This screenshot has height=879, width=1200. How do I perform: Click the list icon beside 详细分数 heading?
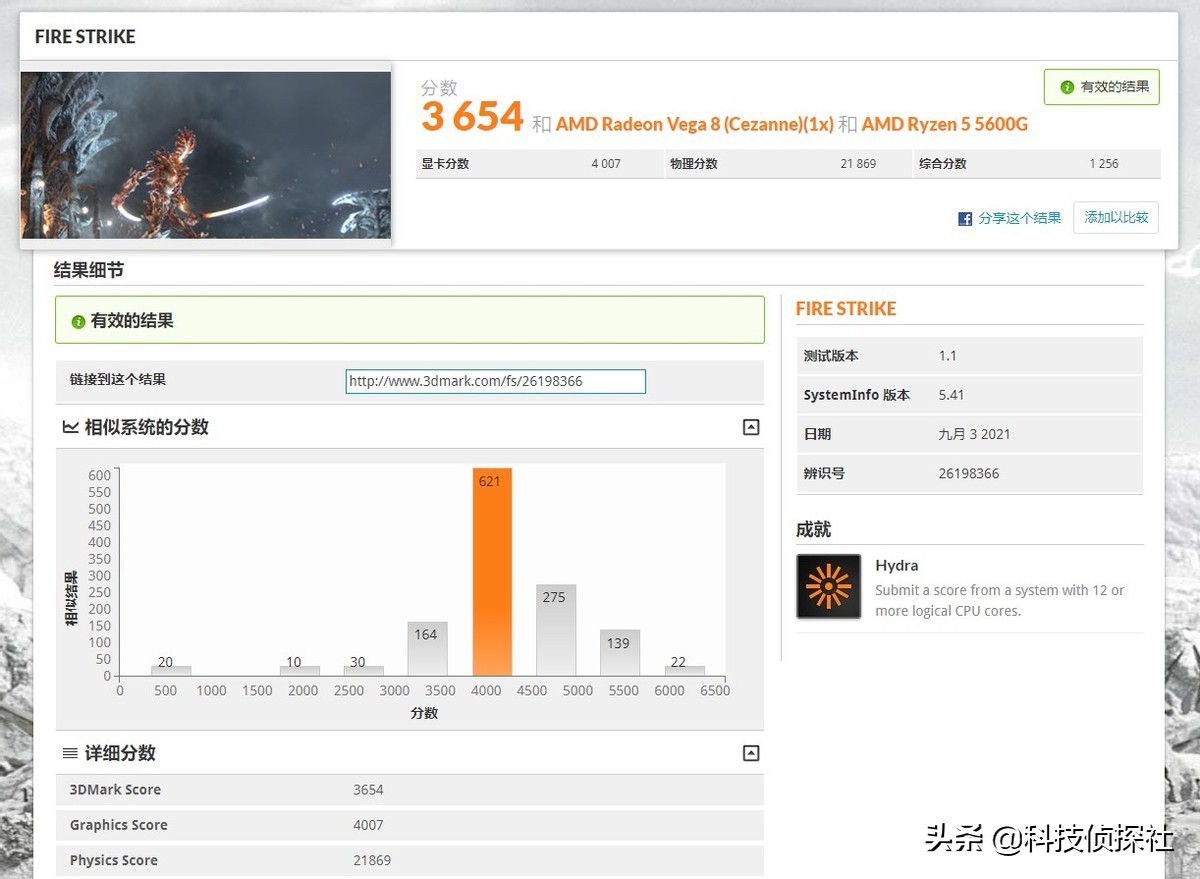[x=68, y=753]
